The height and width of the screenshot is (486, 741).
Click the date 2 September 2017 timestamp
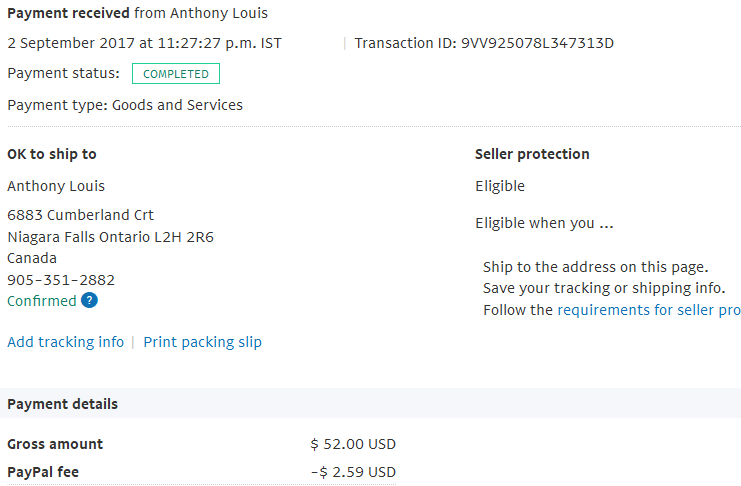[x=144, y=43]
